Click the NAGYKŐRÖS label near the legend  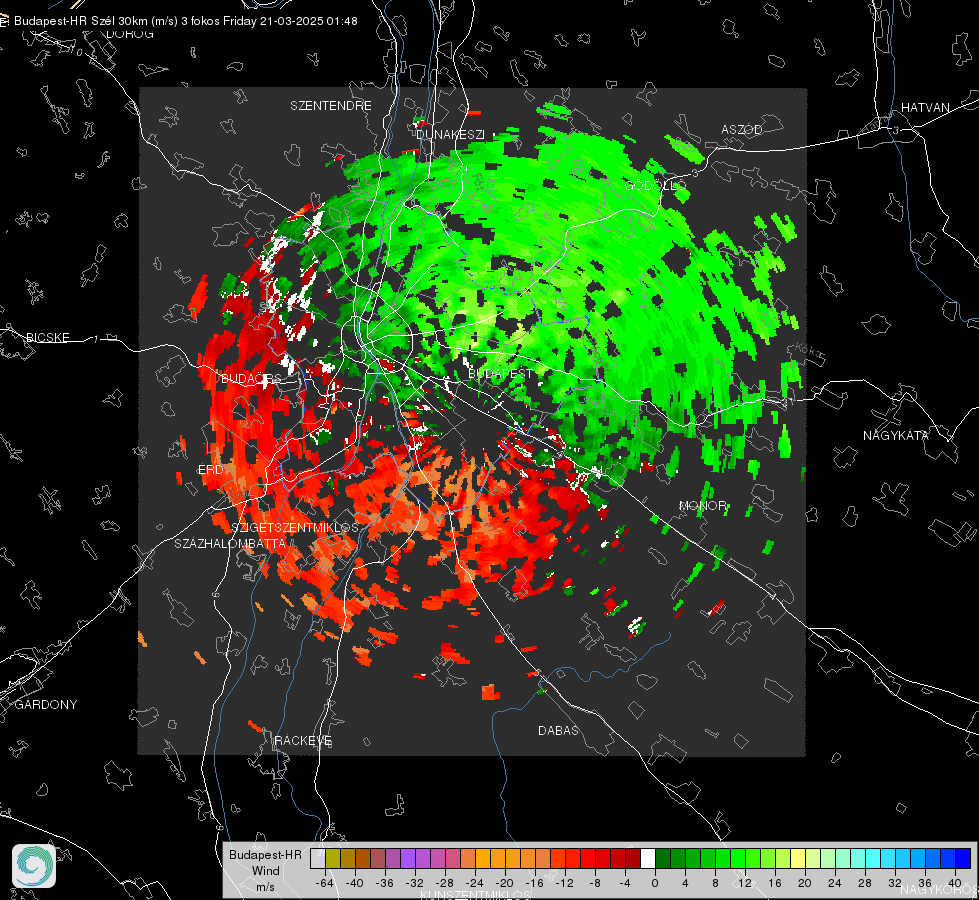[940, 889]
